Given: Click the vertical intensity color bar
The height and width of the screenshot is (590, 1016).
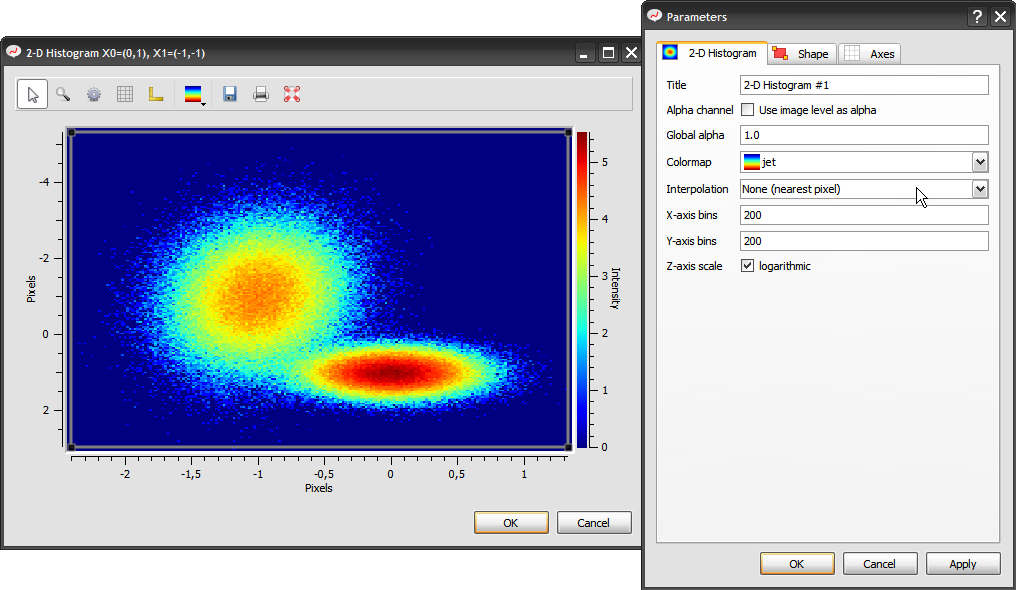Looking at the screenshot, I should click(x=582, y=290).
